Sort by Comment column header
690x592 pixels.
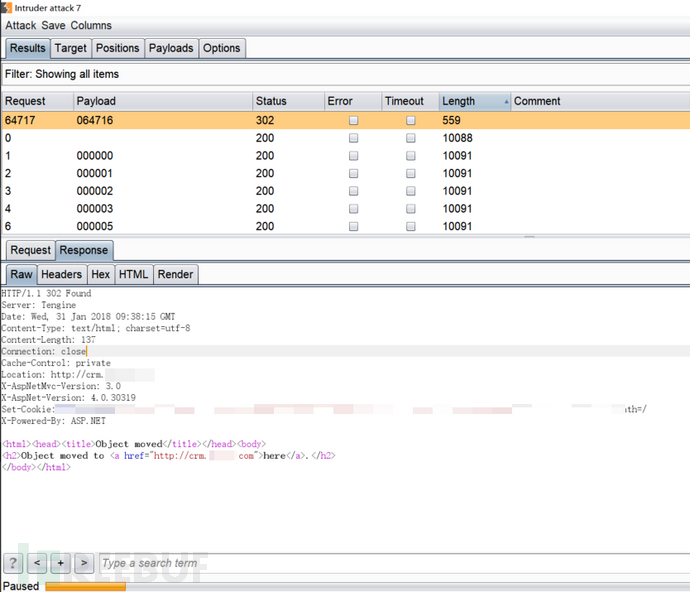pos(600,101)
